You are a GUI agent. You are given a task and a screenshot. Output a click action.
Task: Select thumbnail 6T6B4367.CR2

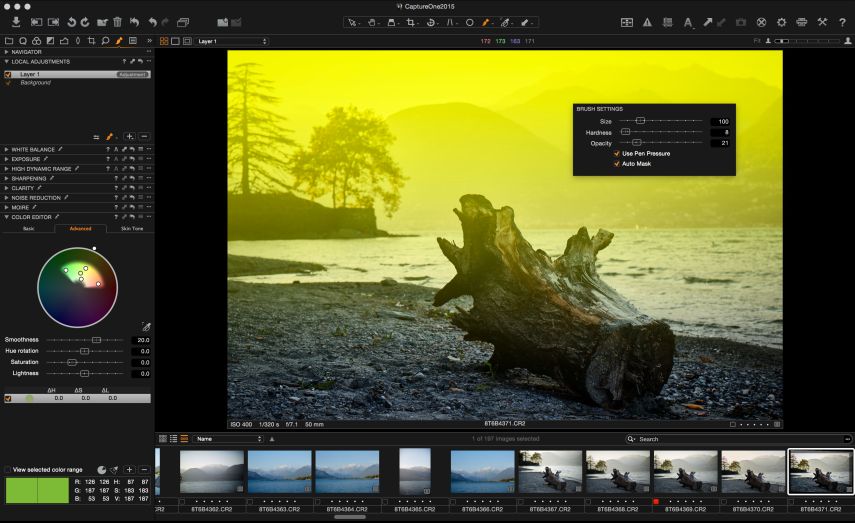pos(550,471)
